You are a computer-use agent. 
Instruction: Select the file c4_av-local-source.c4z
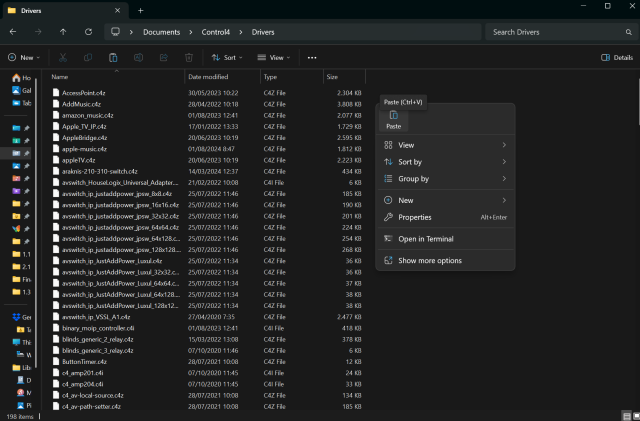93,395
